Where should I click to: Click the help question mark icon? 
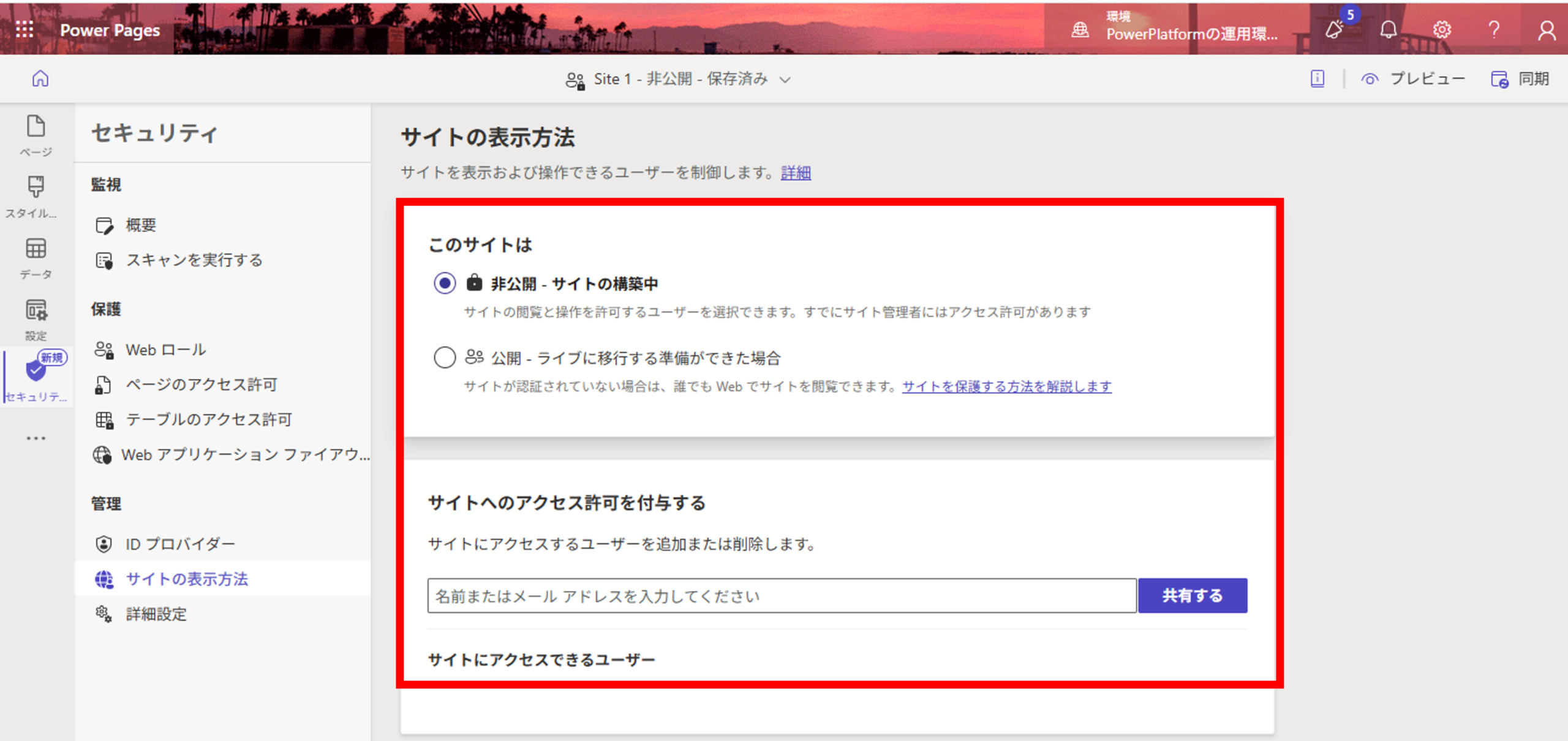(x=1494, y=29)
